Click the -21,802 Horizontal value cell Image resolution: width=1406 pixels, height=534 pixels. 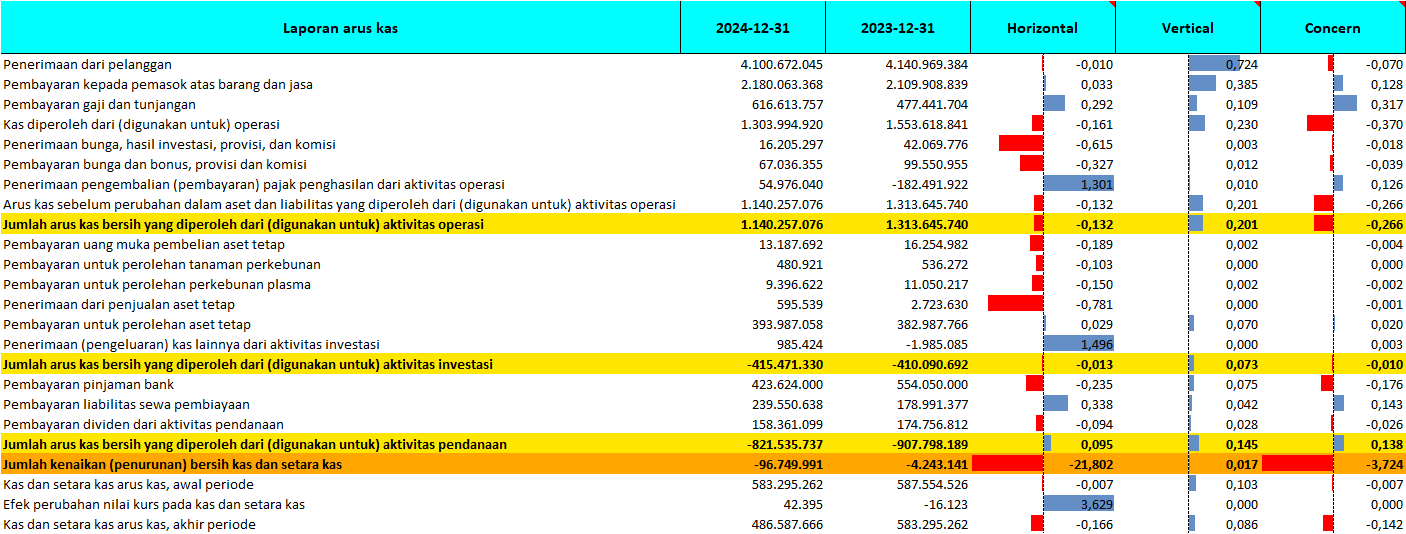pyautogui.click(x=1042, y=465)
